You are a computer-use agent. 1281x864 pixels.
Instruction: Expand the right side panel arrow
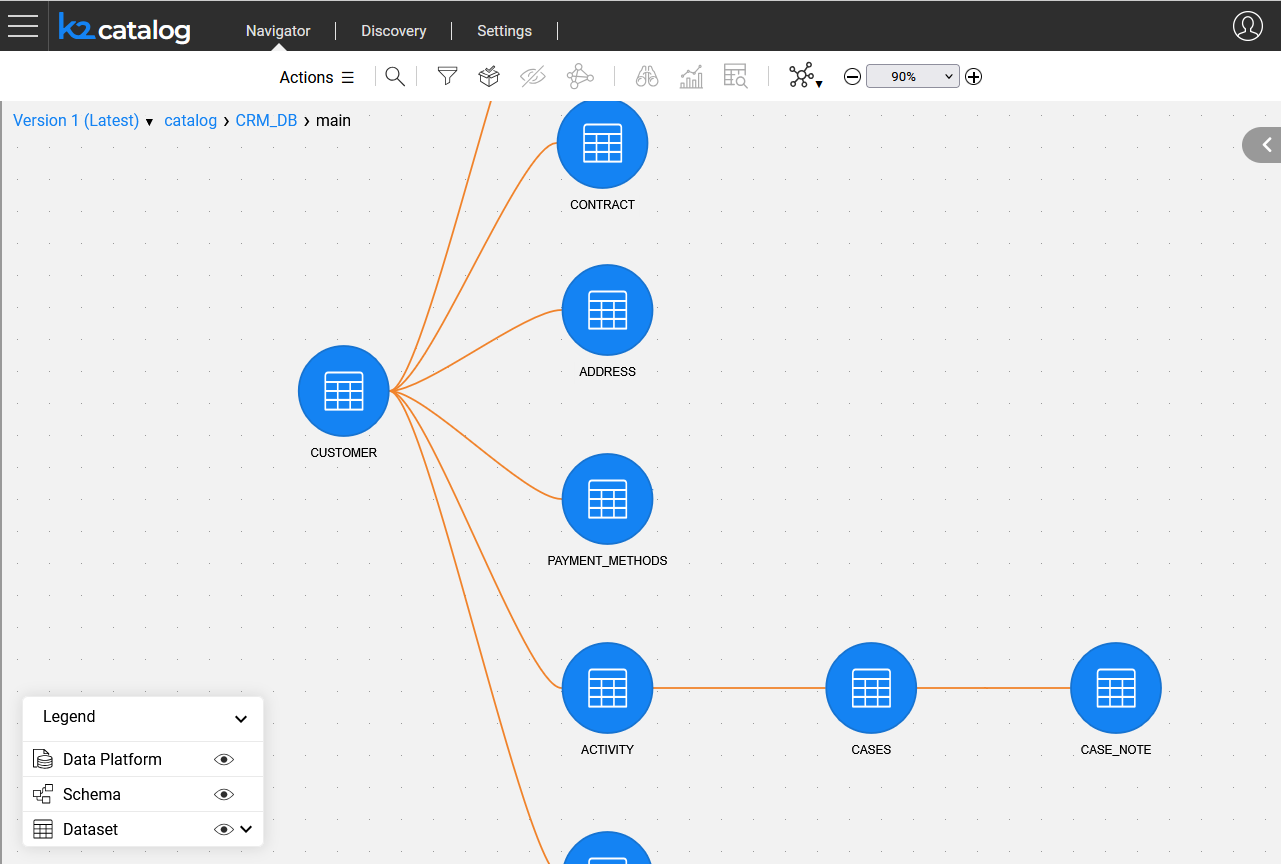click(x=1265, y=145)
